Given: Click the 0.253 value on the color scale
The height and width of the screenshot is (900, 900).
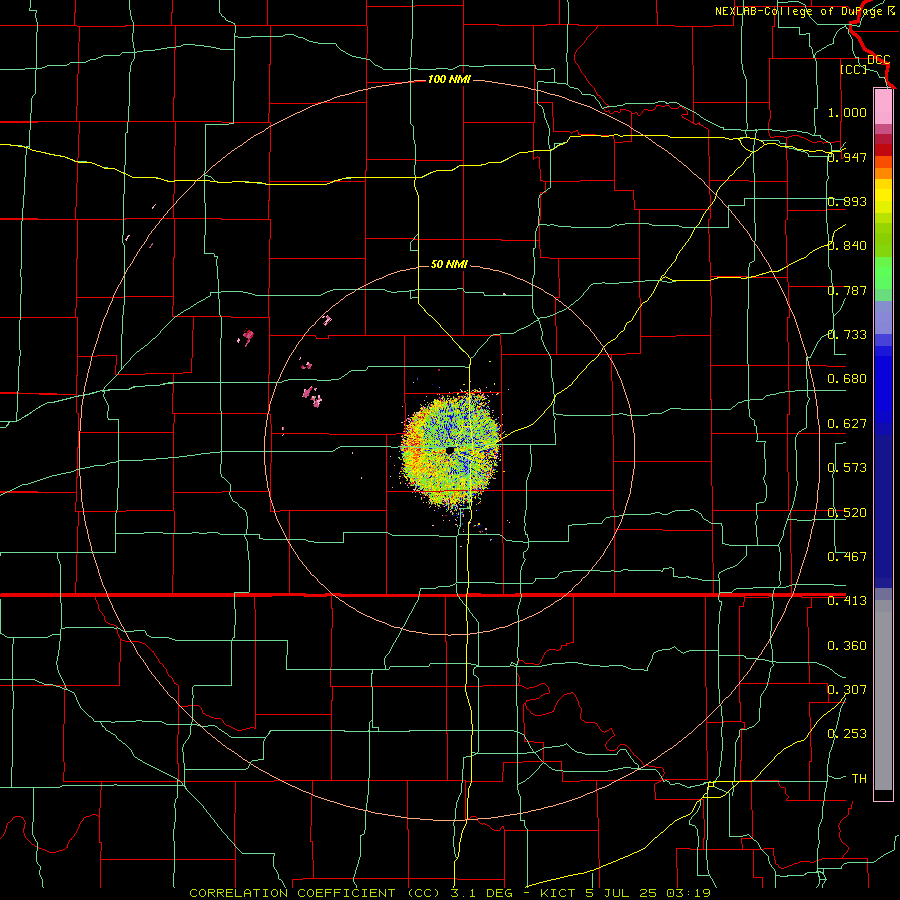Looking at the screenshot, I should 847,734.
